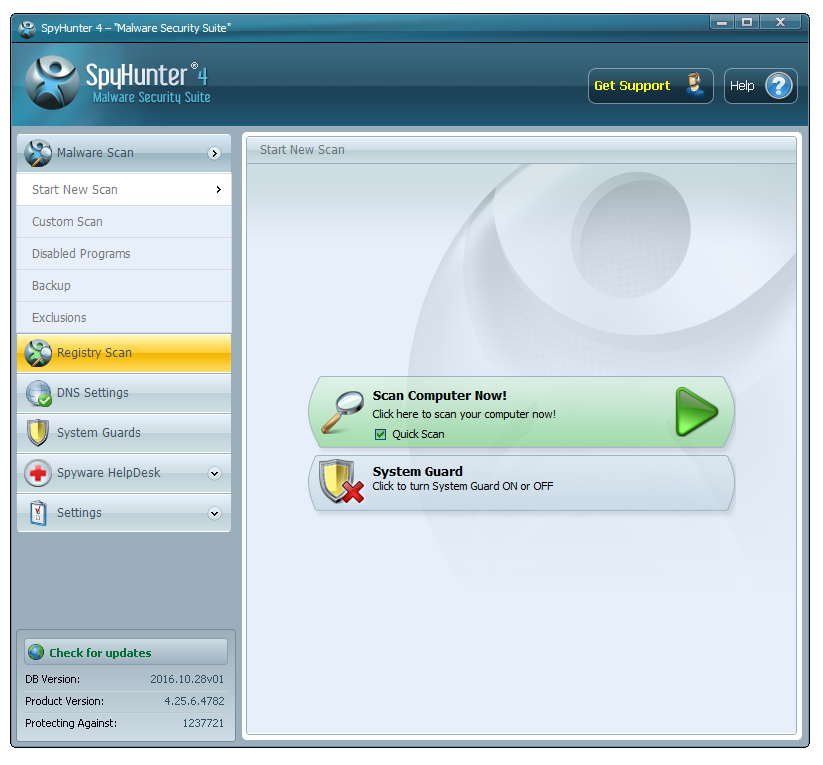Click the blue question mark Help icon
Image resolution: width=823 pixels, height=765 pixels.
pyautogui.click(x=778, y=86)
